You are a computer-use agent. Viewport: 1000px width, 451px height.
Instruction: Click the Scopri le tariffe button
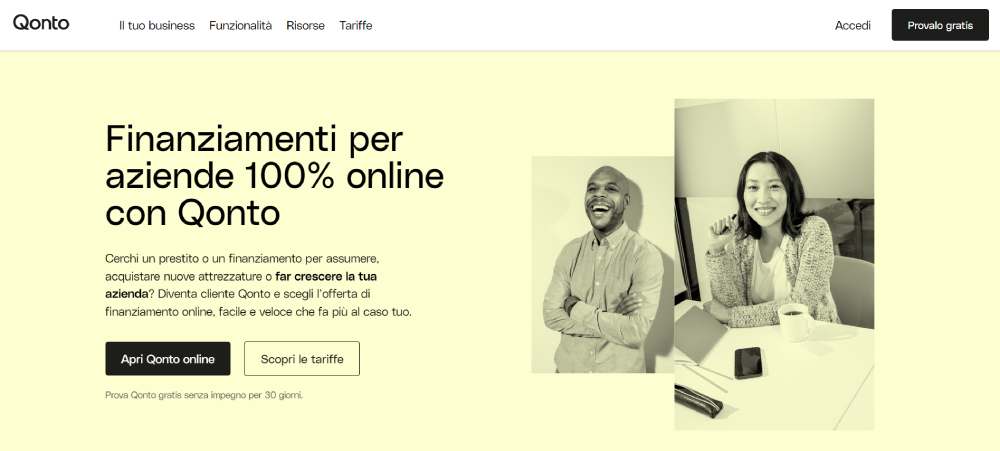click(x=302, y=359)
